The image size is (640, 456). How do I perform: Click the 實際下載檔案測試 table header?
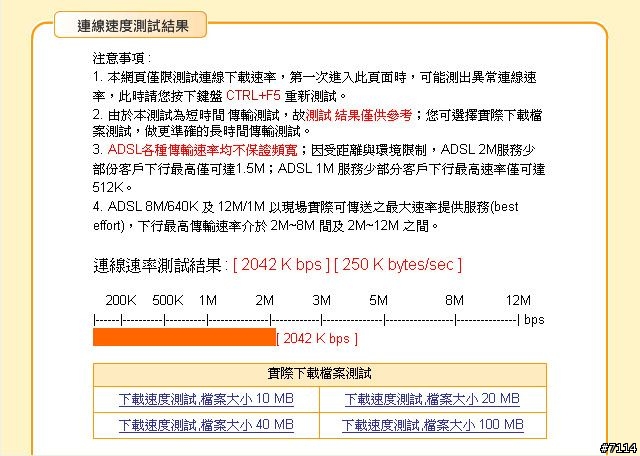click(320, 374)
